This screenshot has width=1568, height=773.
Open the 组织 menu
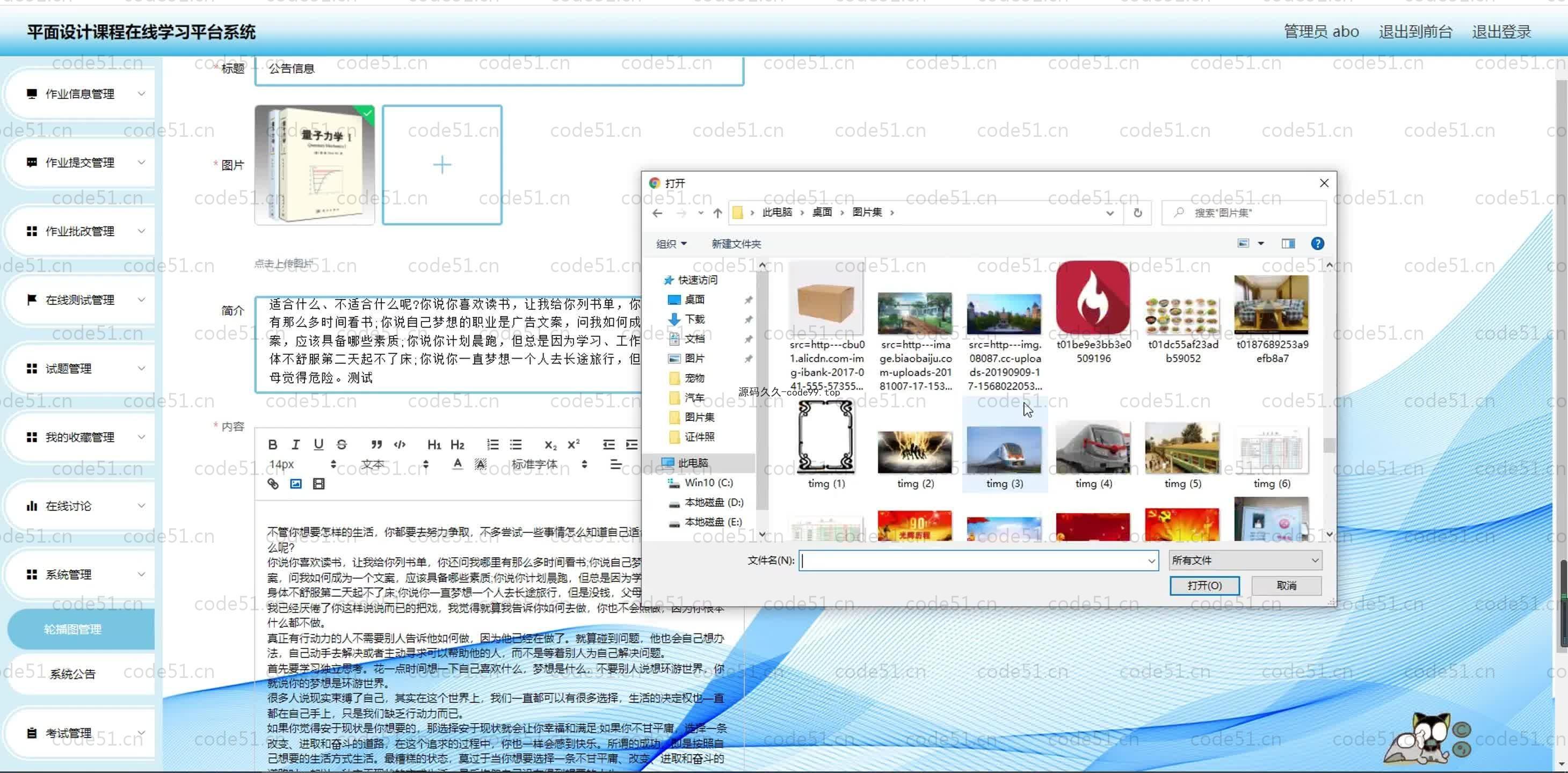tap(671, 244)
